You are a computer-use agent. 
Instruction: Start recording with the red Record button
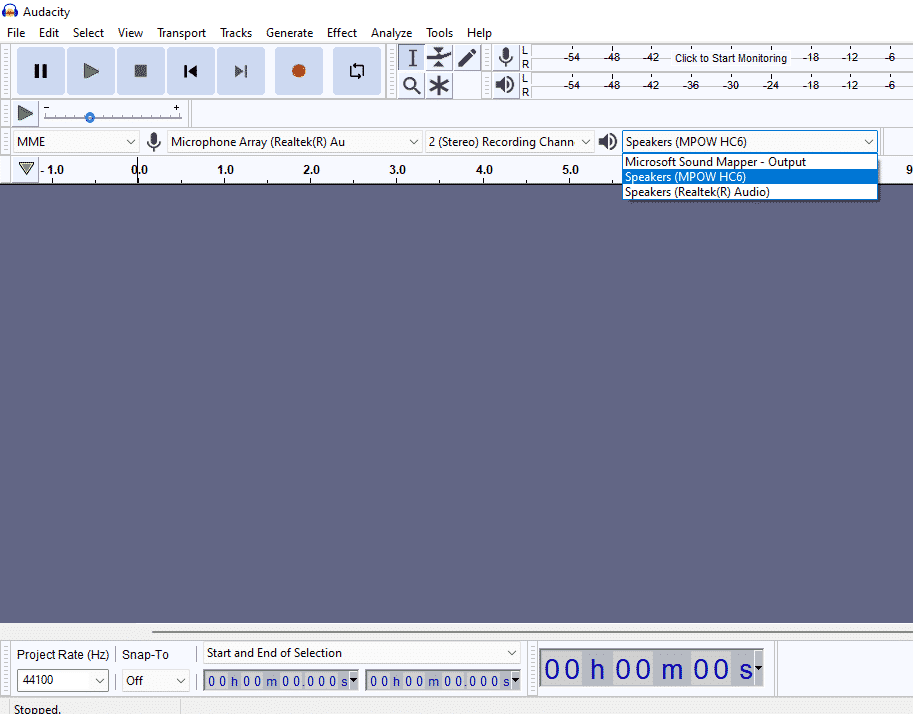(x=299, y=71)
